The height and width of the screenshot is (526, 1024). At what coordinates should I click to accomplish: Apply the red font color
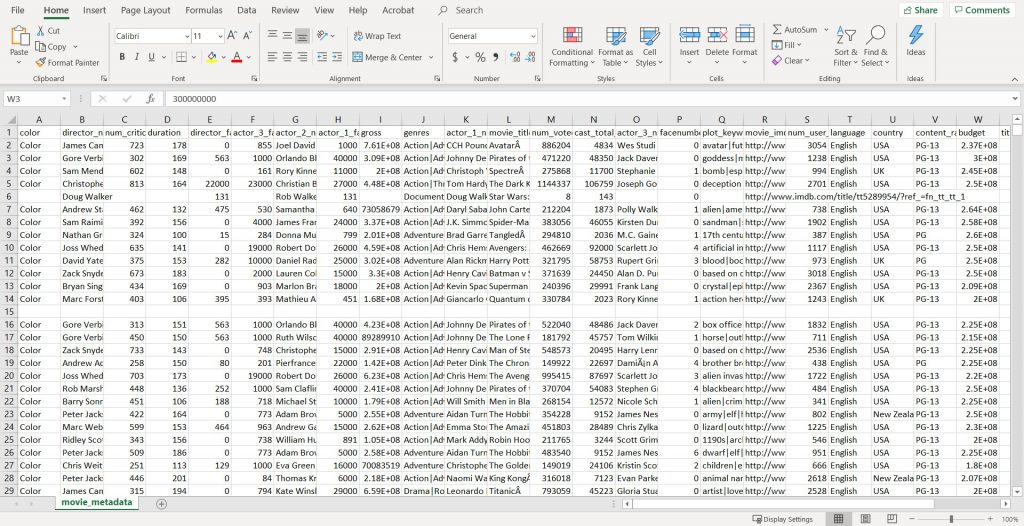pos(237,58)
